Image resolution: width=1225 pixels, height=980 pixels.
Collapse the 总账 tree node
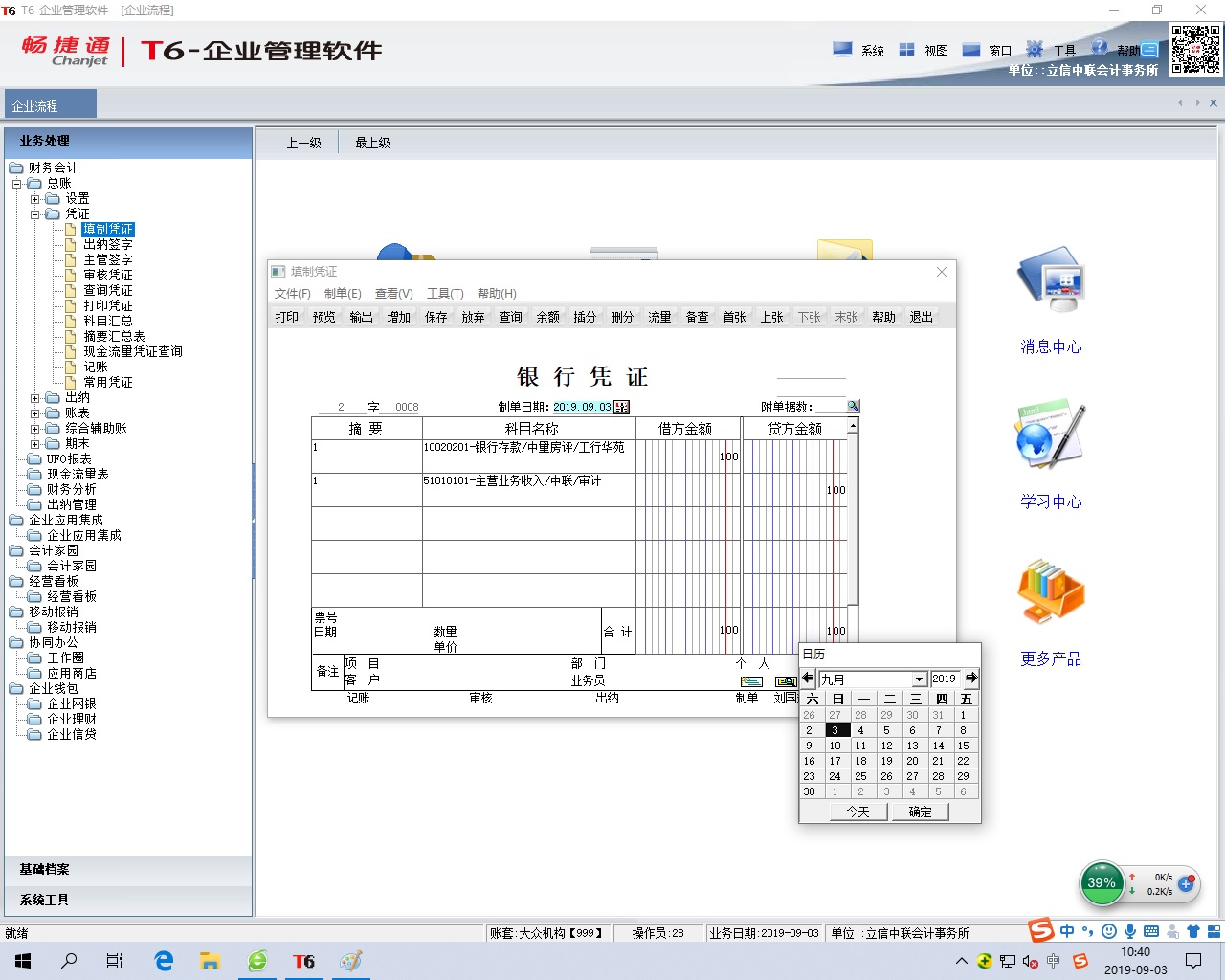point(16,184)
